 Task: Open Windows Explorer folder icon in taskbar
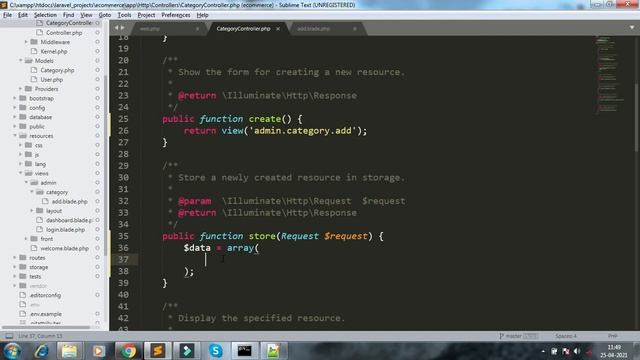click(x=69, y=351)
